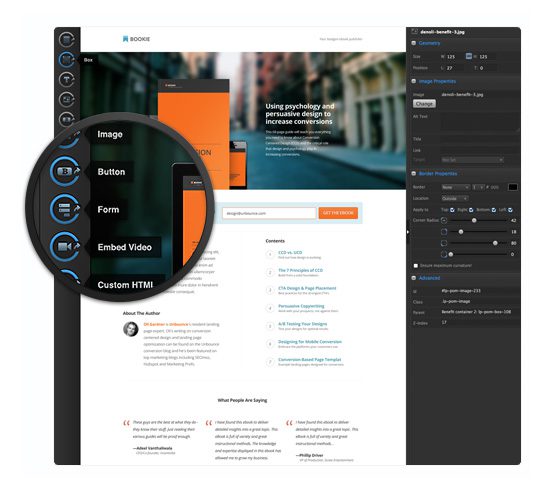The width and height of the screenshot is (550, 490).
Task: Click the About The Author heading
Action: (141, 313)
